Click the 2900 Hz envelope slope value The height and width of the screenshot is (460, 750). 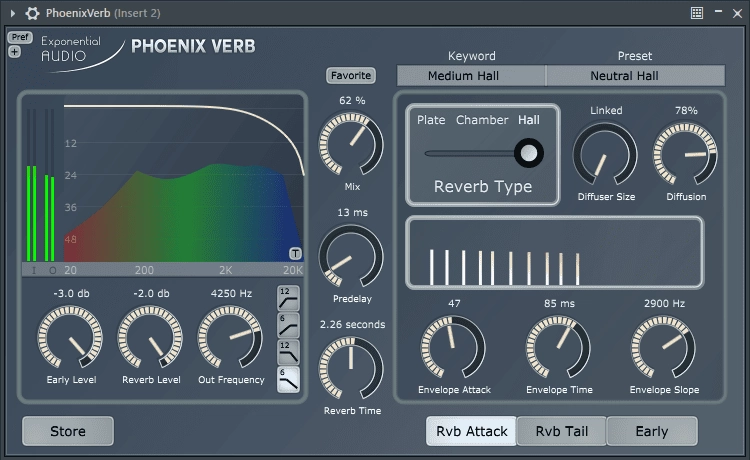664,303
